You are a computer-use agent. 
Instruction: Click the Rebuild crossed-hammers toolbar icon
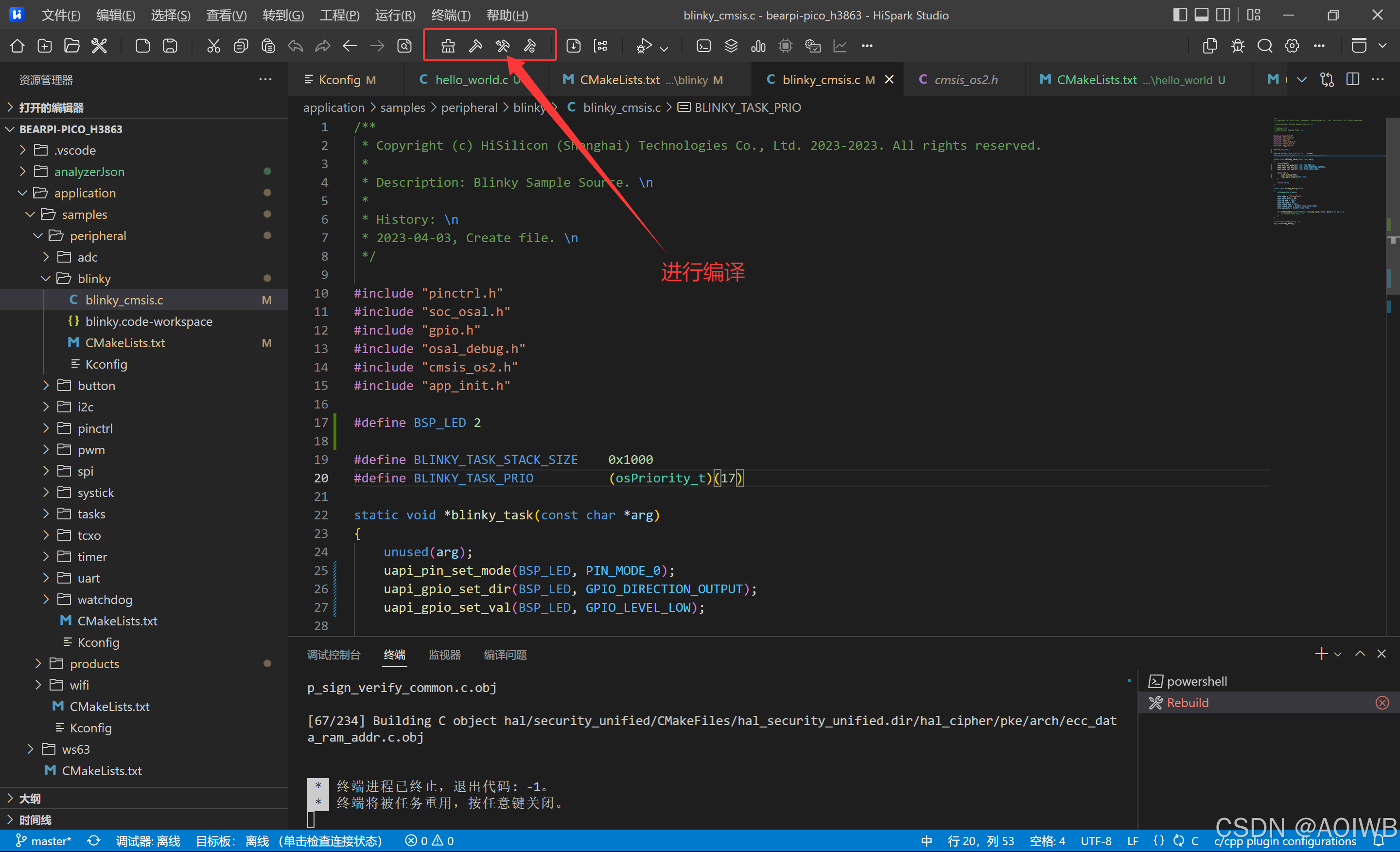pyautogui.click(x=502, y=46)
